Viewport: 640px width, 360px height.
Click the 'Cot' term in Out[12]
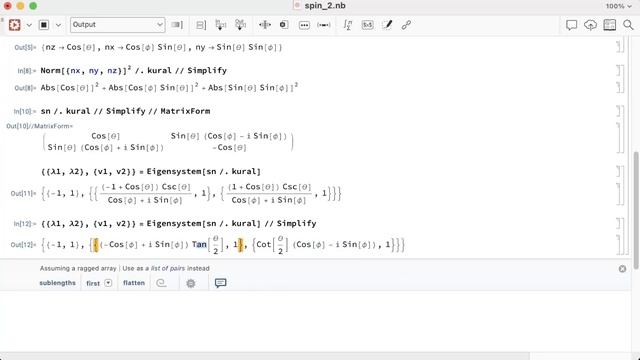click(264, 244)
